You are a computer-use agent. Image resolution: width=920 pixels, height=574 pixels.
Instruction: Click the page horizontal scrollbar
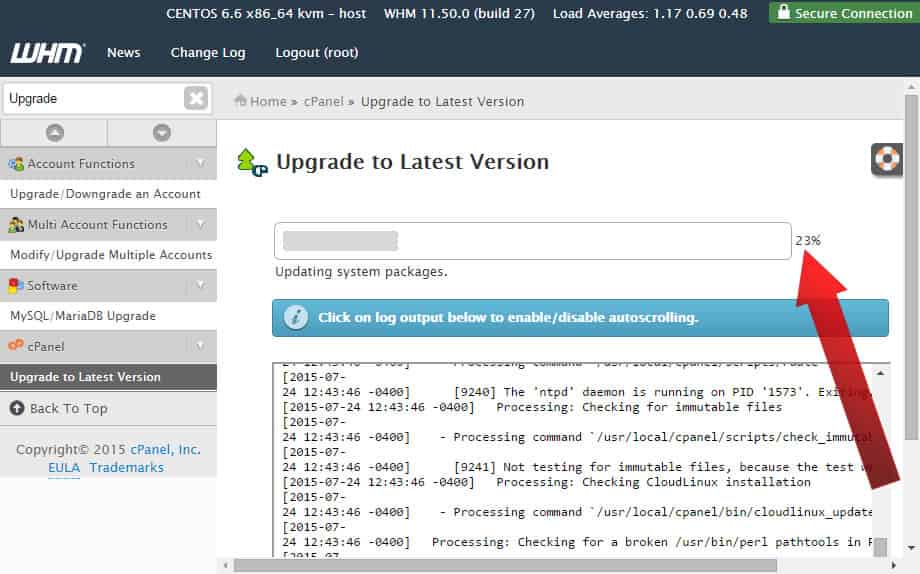click(505, 566)
